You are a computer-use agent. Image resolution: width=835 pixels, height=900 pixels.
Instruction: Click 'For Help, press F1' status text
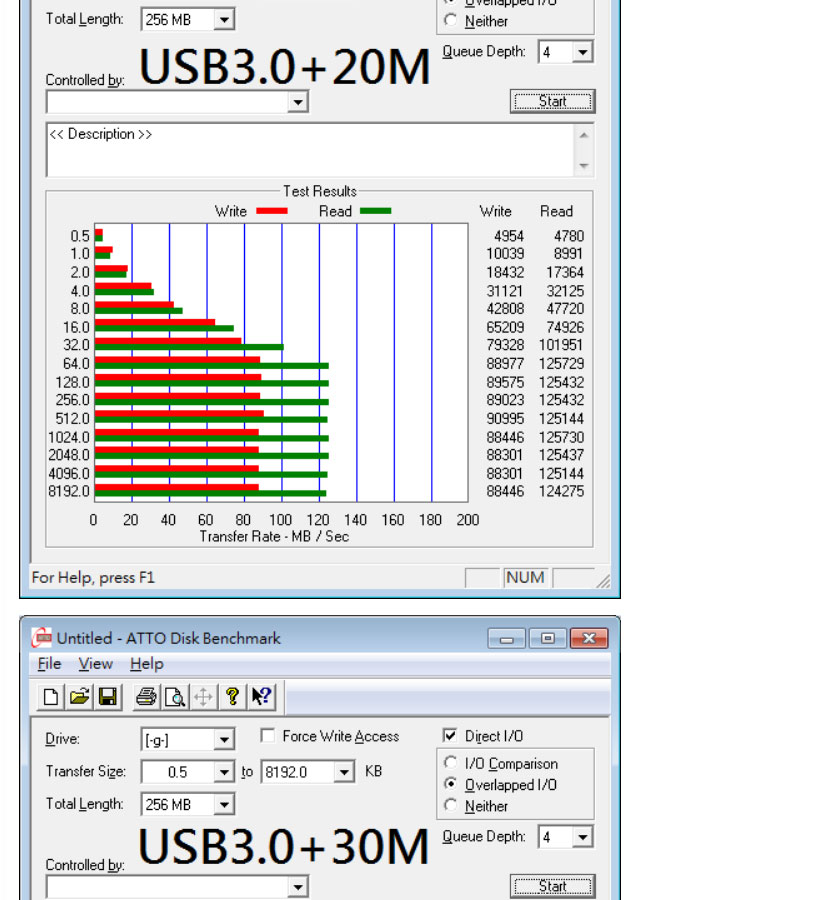point(93,577)
